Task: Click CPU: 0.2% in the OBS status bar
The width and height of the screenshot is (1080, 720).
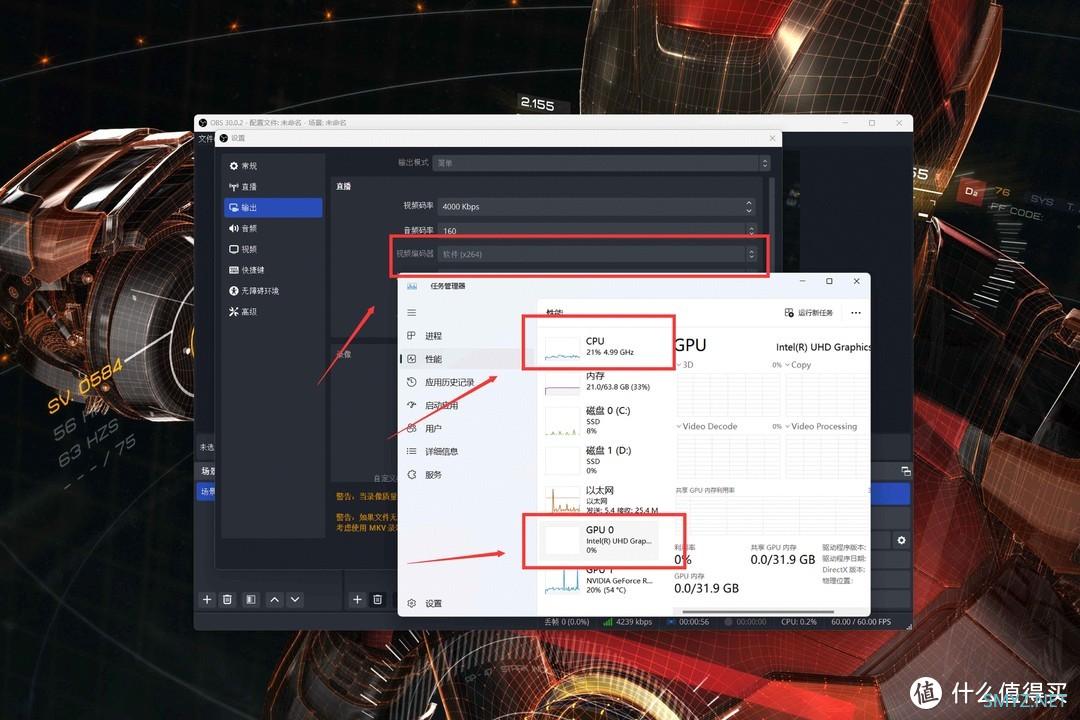Action: 798,622
